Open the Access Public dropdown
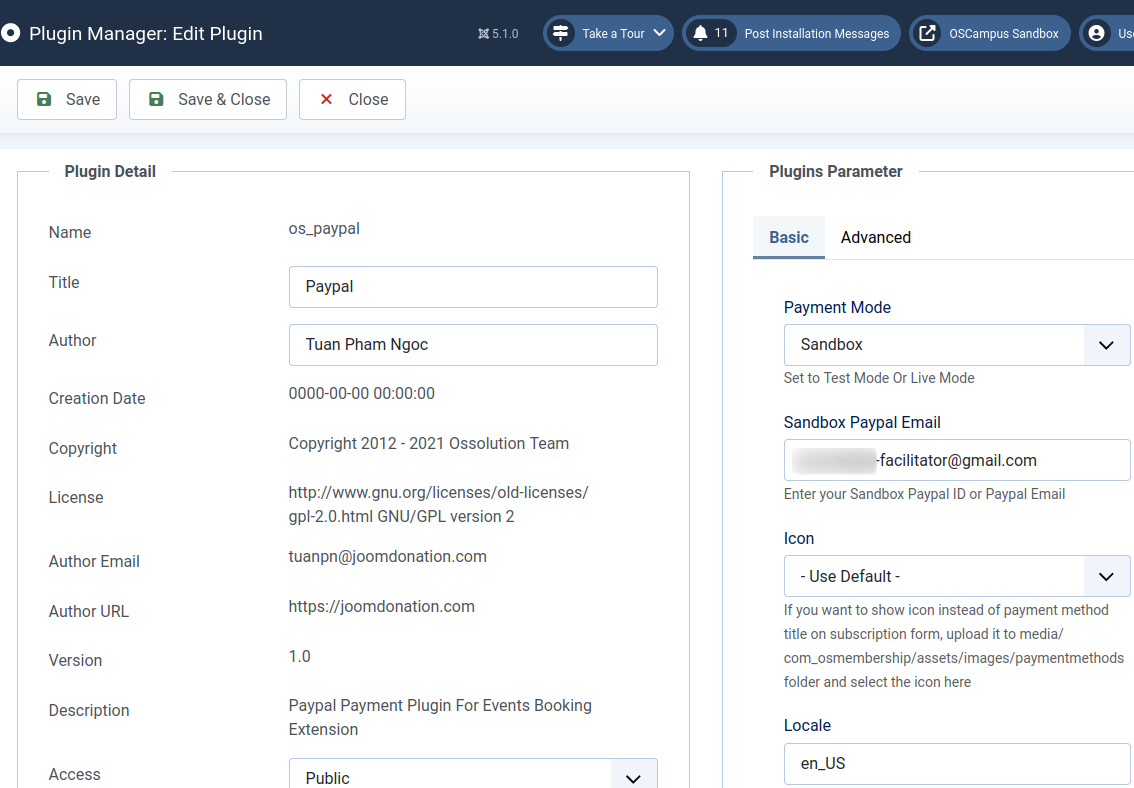1134x788 pixels. tap(473, 774)
